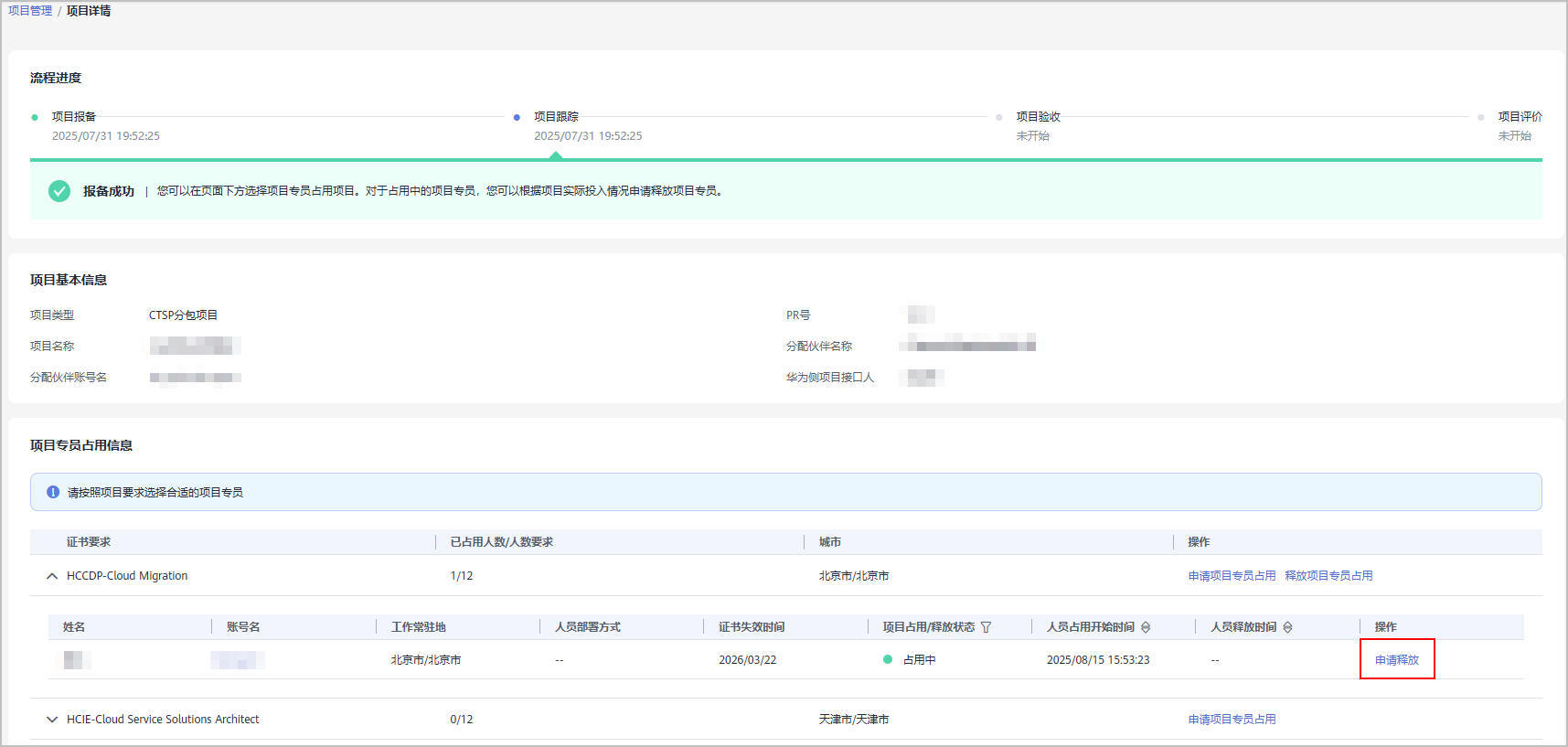Click the blue info icon in notice bar

[53, 492]
